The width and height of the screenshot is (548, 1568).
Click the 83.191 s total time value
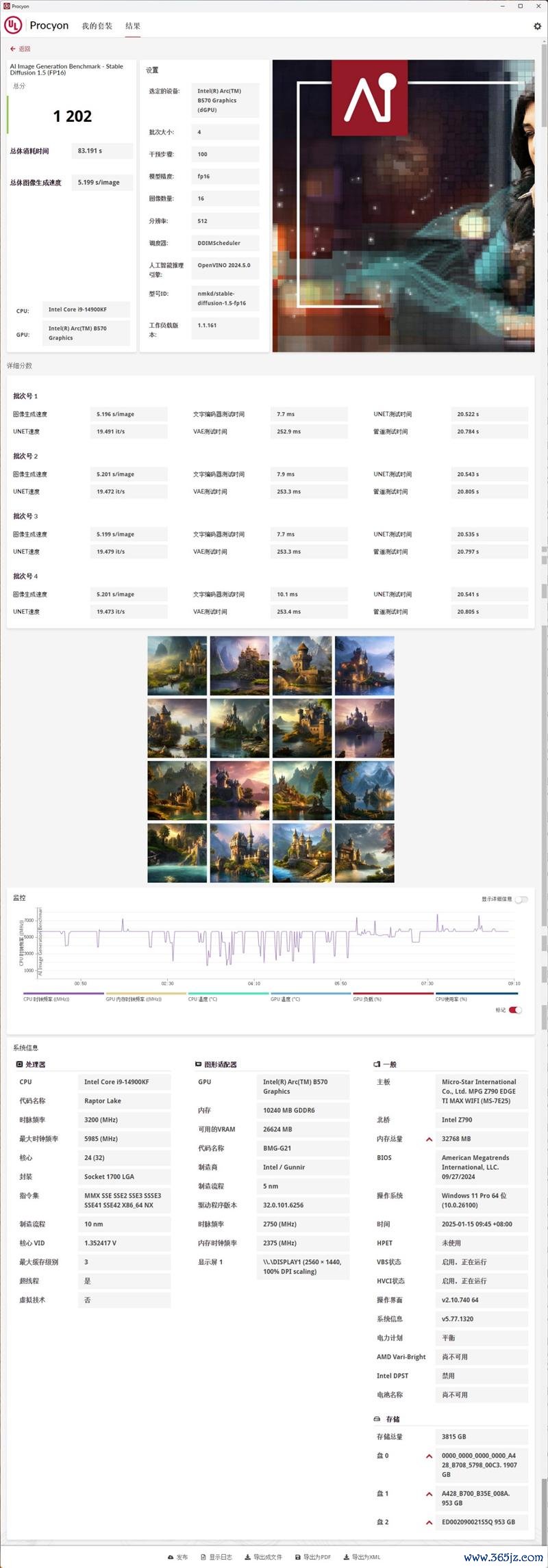(102, 151)
